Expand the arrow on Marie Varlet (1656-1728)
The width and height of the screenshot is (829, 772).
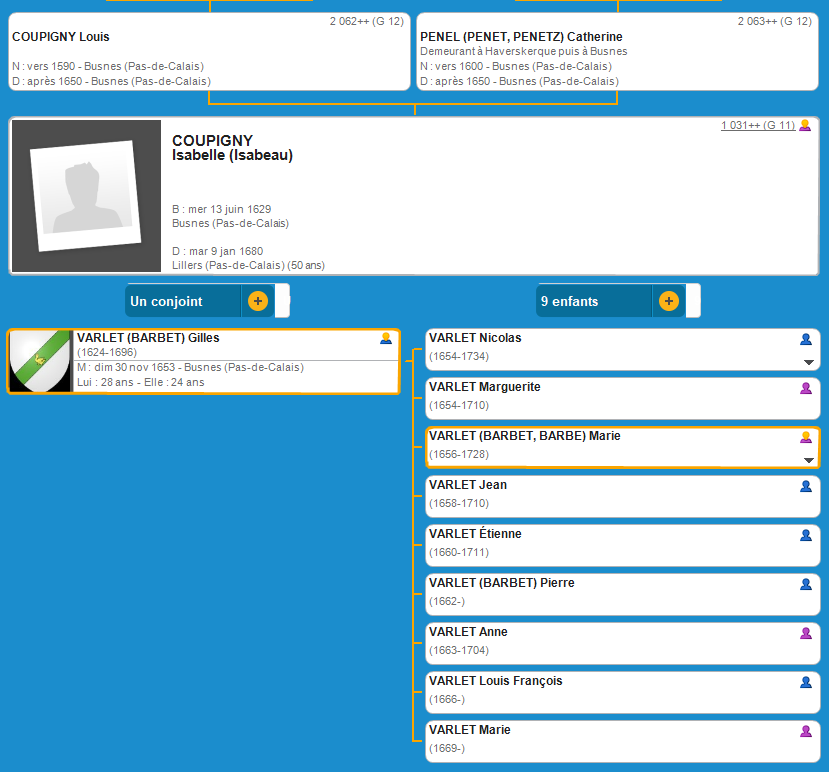(809, 460)
